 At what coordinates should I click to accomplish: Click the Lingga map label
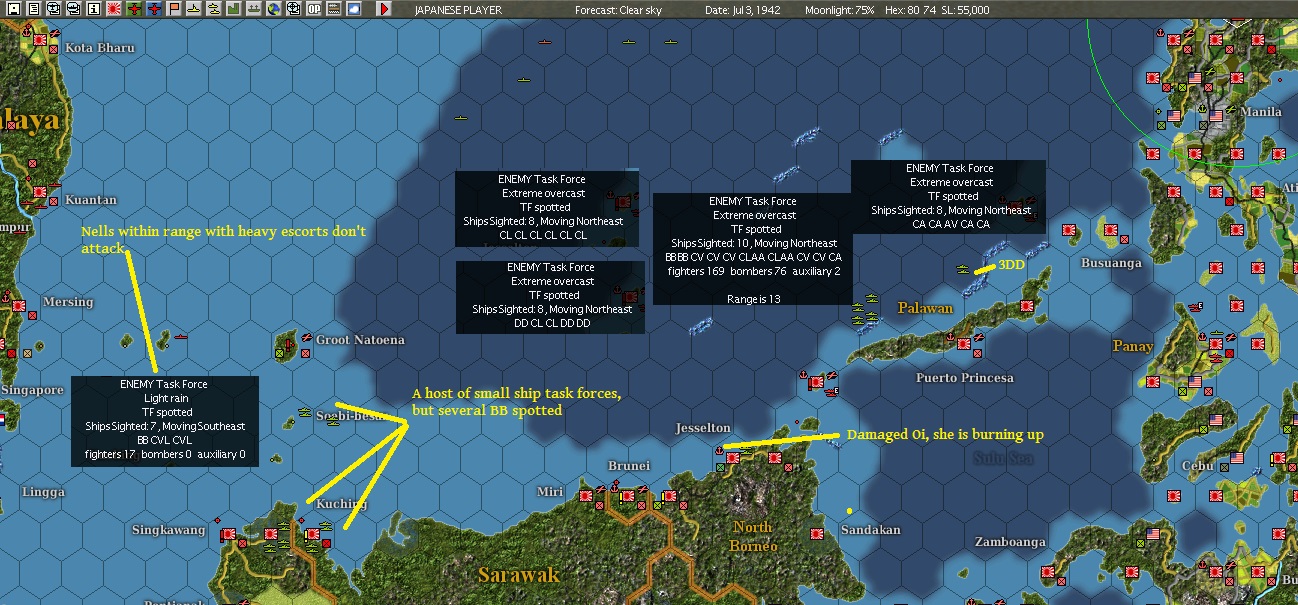(x=43, y=493)
